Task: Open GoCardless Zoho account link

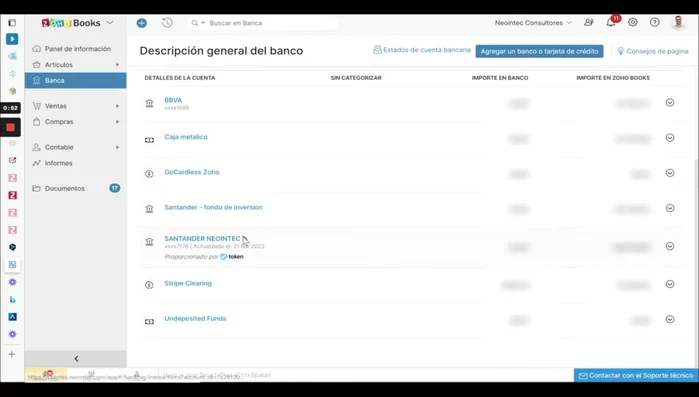Action: (x=192, y=172)
